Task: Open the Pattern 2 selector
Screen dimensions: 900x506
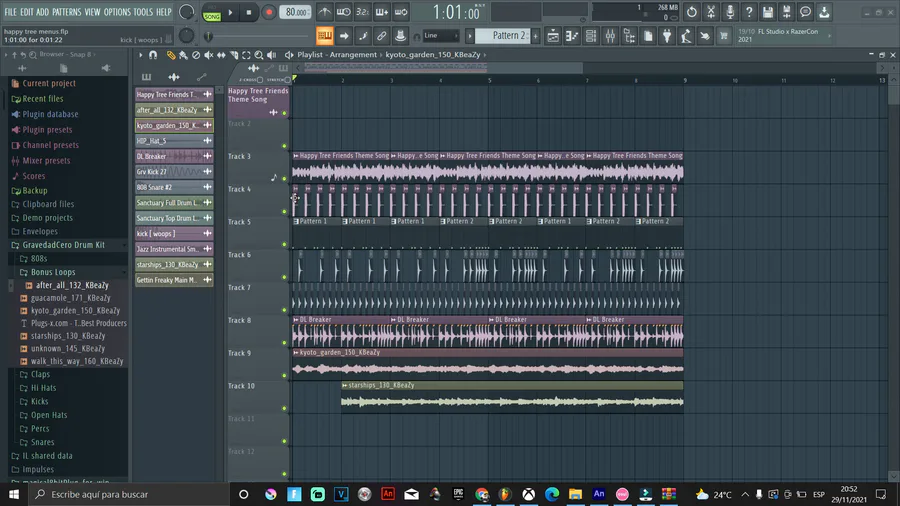Action: [502, 36]
